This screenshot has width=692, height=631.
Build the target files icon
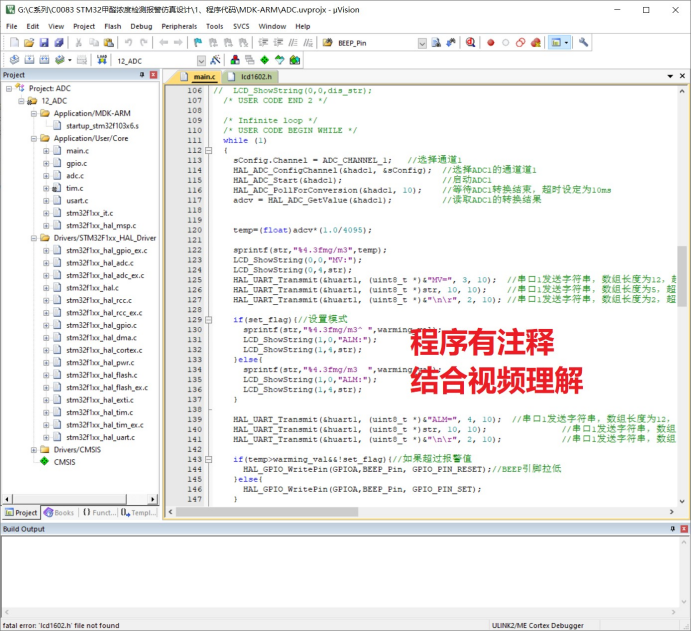pos(29,60)
